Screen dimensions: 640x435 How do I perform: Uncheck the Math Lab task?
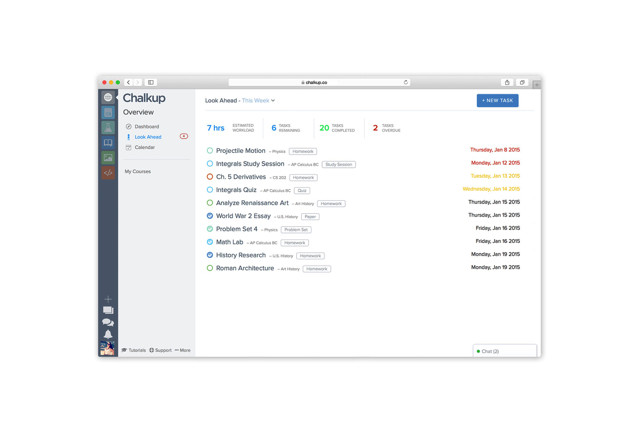point(210,242)
